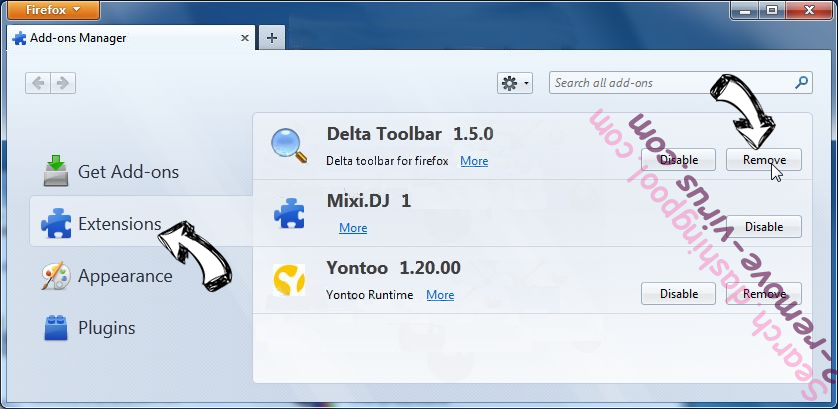Viewport: 838px width, 409px height.
Task: Select the Yontoo 1.20.00 title
Action: (393, 267)
